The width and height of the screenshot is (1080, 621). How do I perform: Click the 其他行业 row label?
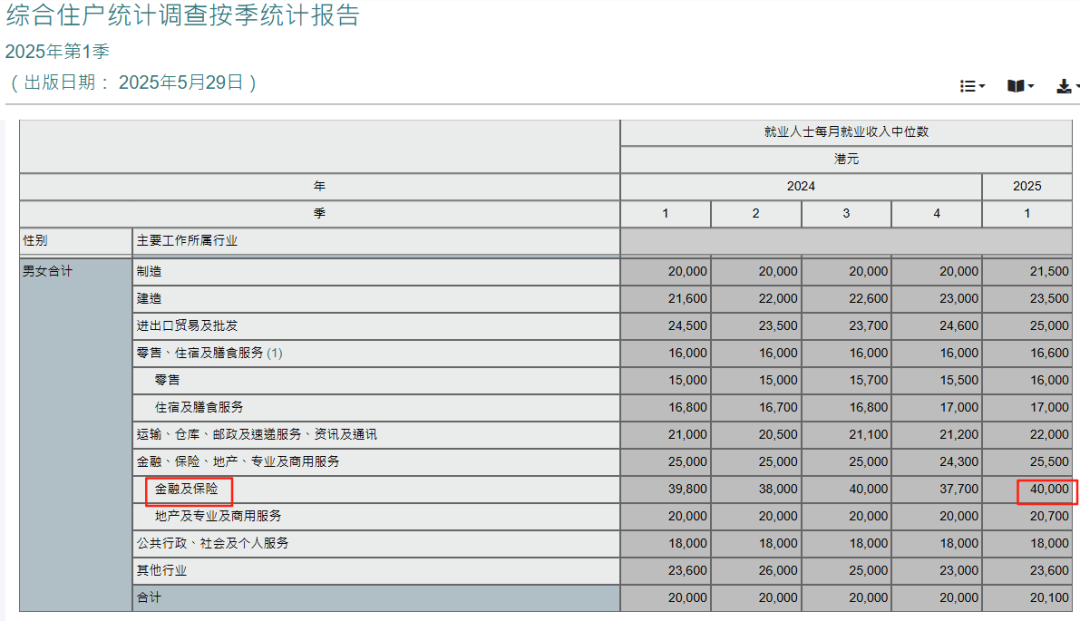[x=162, y=571]
